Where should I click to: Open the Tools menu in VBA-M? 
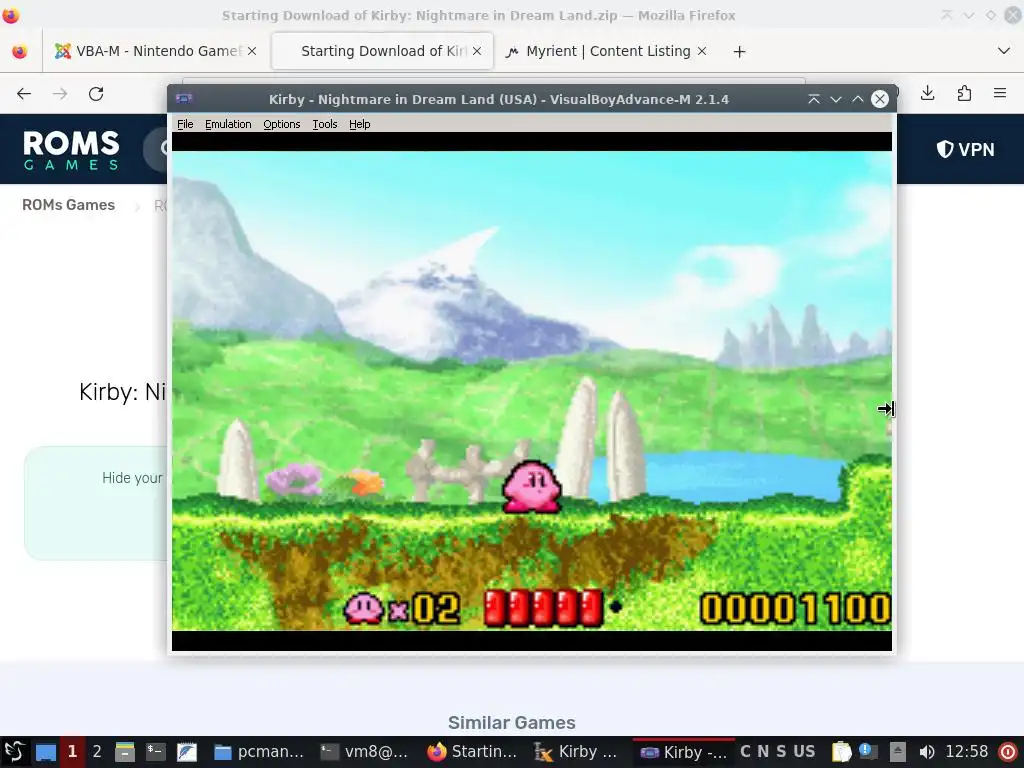pos(325,124)
